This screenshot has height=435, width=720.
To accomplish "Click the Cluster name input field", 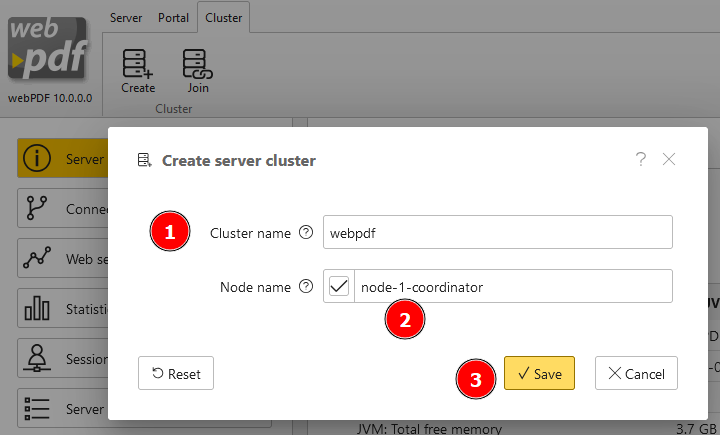I will pos(498,232).
